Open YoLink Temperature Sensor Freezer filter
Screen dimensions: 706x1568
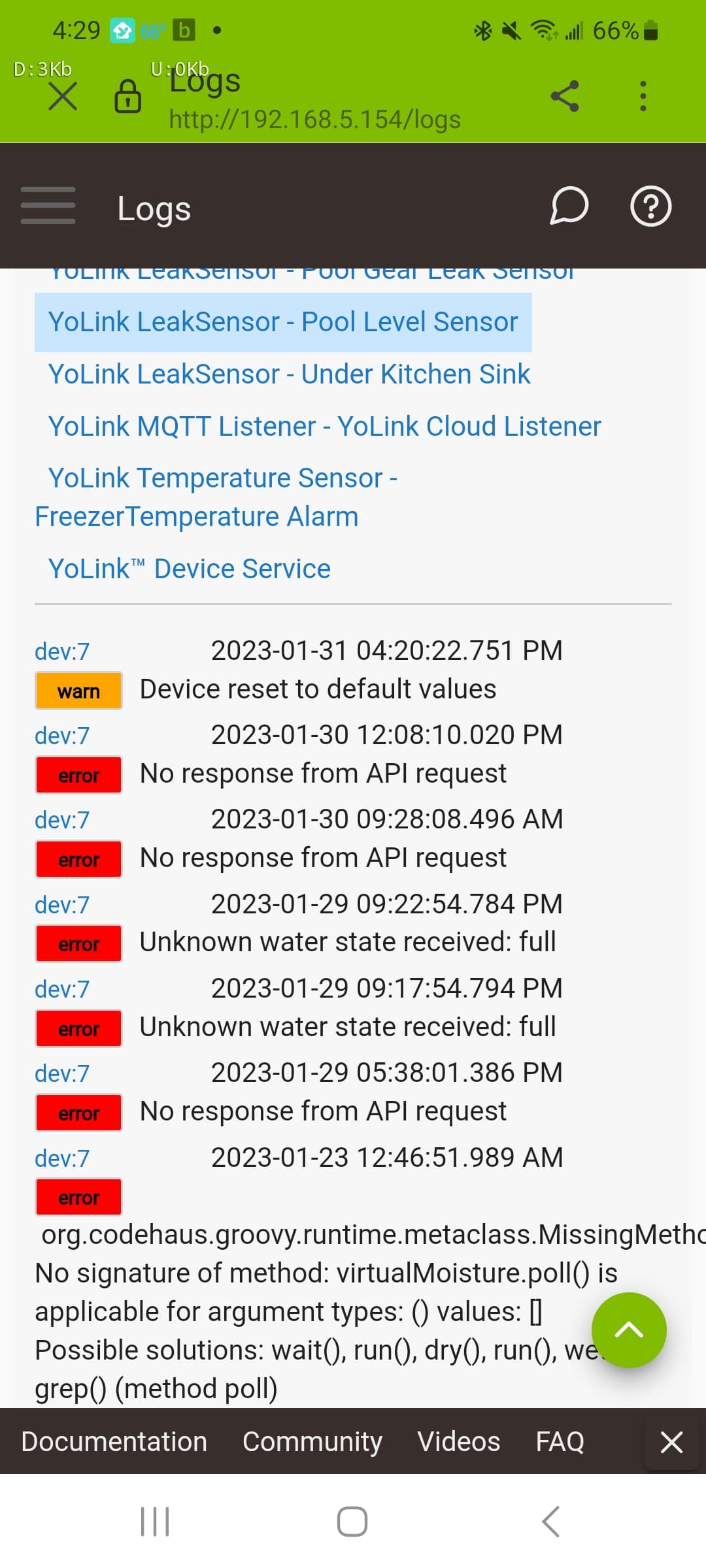pyautogui.click(x=216, y=497)
